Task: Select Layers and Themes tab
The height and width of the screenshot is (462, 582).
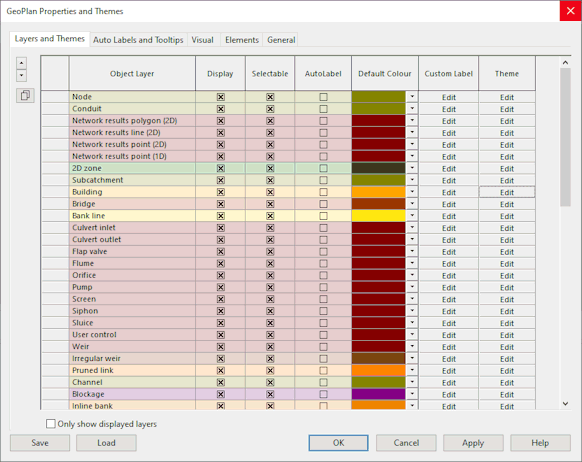Action: pos(50,39)
